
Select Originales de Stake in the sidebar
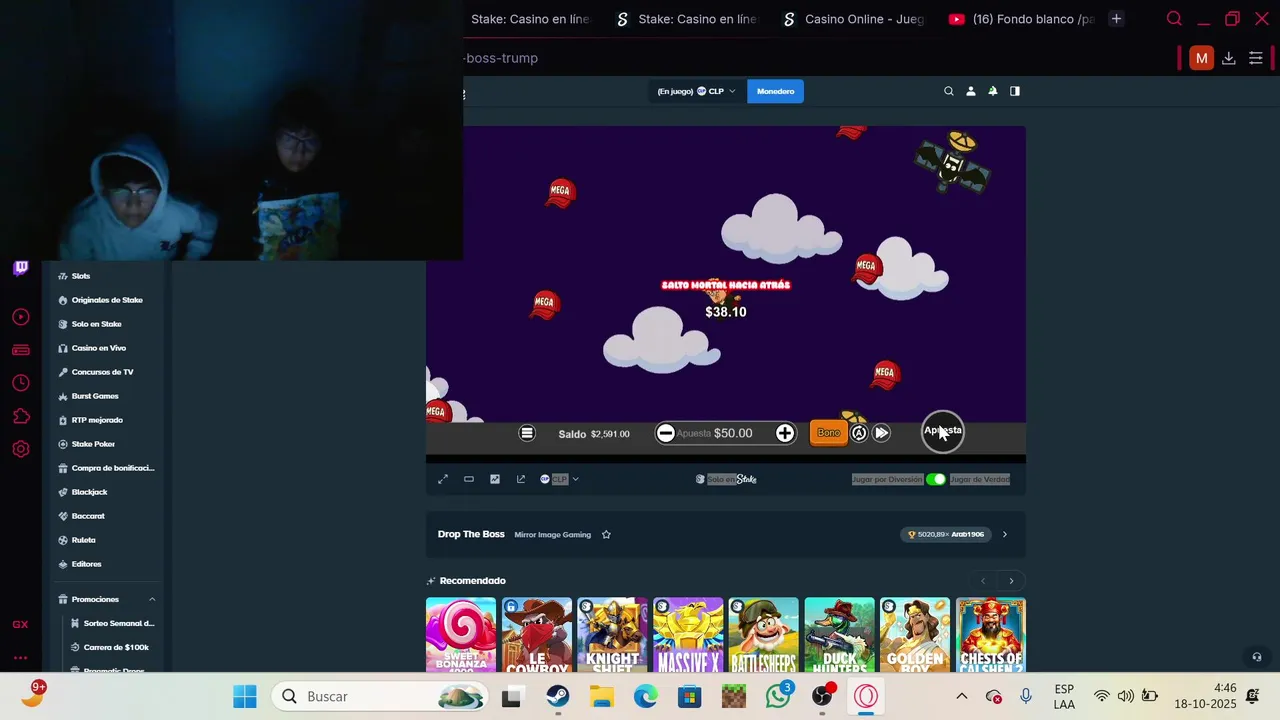coord(108,300)
